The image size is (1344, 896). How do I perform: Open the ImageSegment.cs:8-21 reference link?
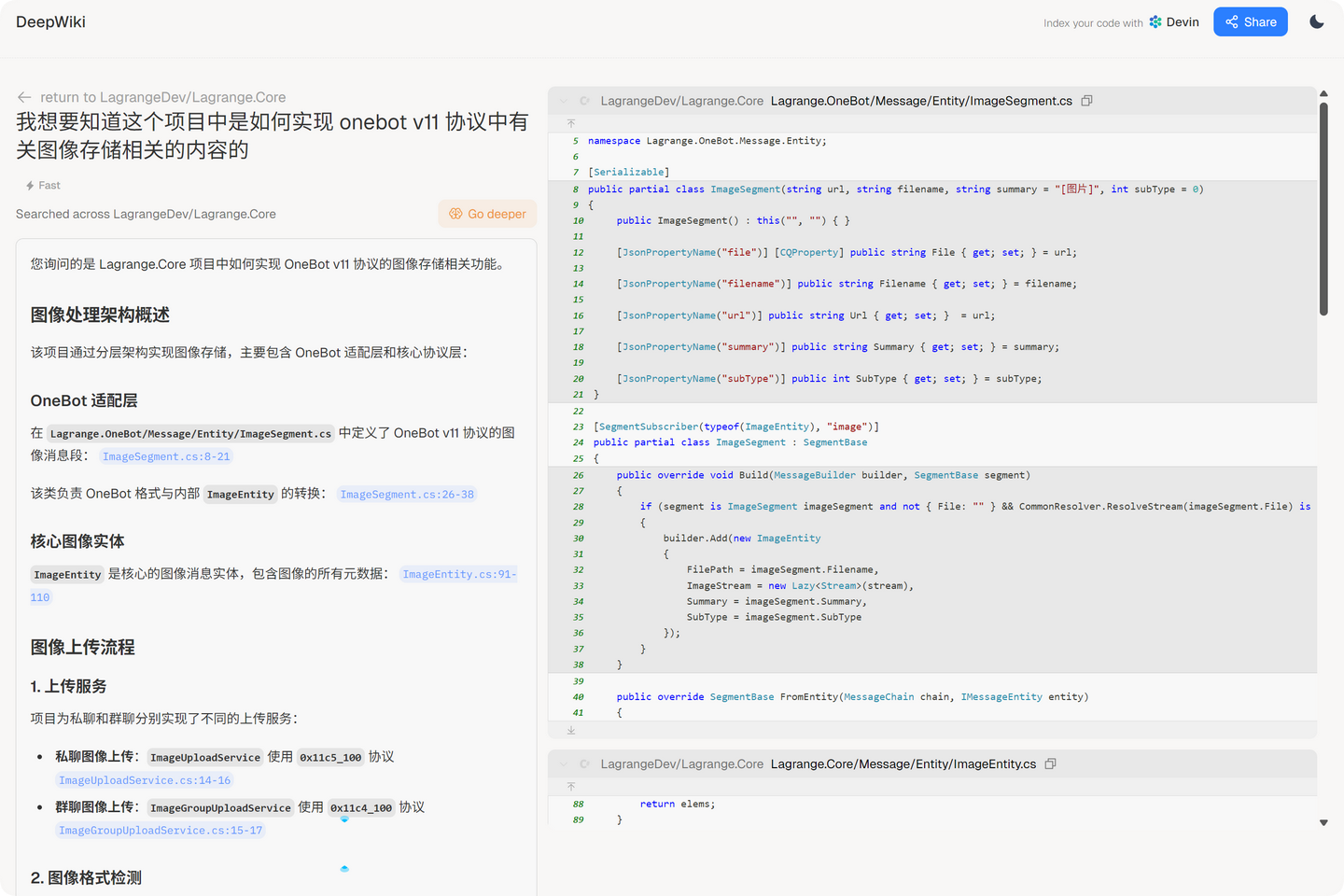coord(166,456)
